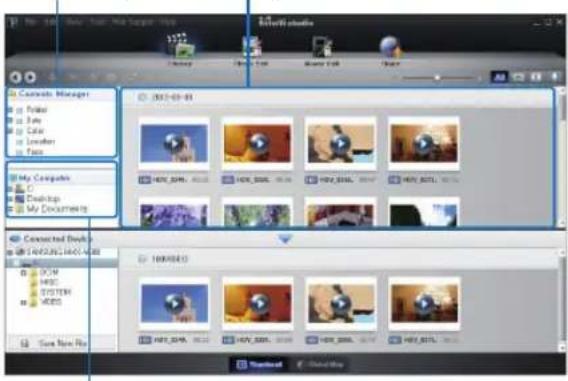Click the device pane vertical scrollbar
The height and width of the screenshot is (381, 568).
tap(563, 300)
